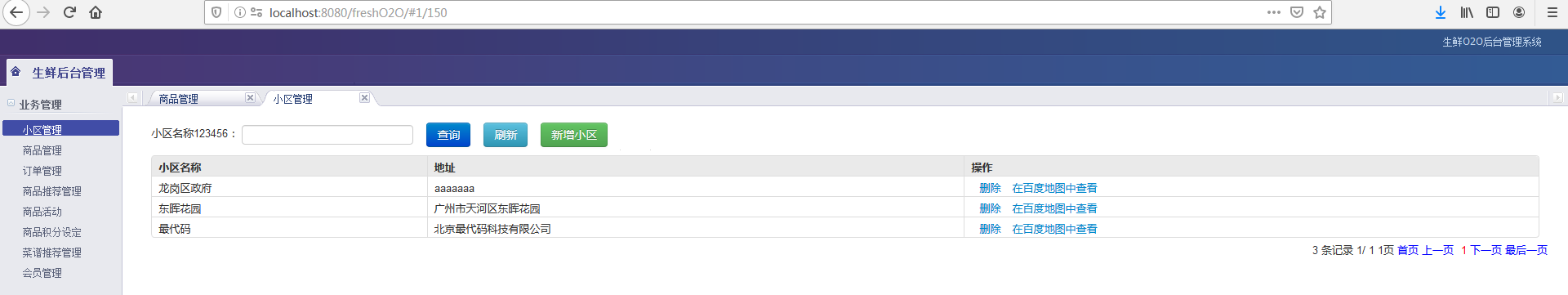Click the green 新增小区 button
This screenshot has height=295, width=1568.
click(x=574, y=135)
